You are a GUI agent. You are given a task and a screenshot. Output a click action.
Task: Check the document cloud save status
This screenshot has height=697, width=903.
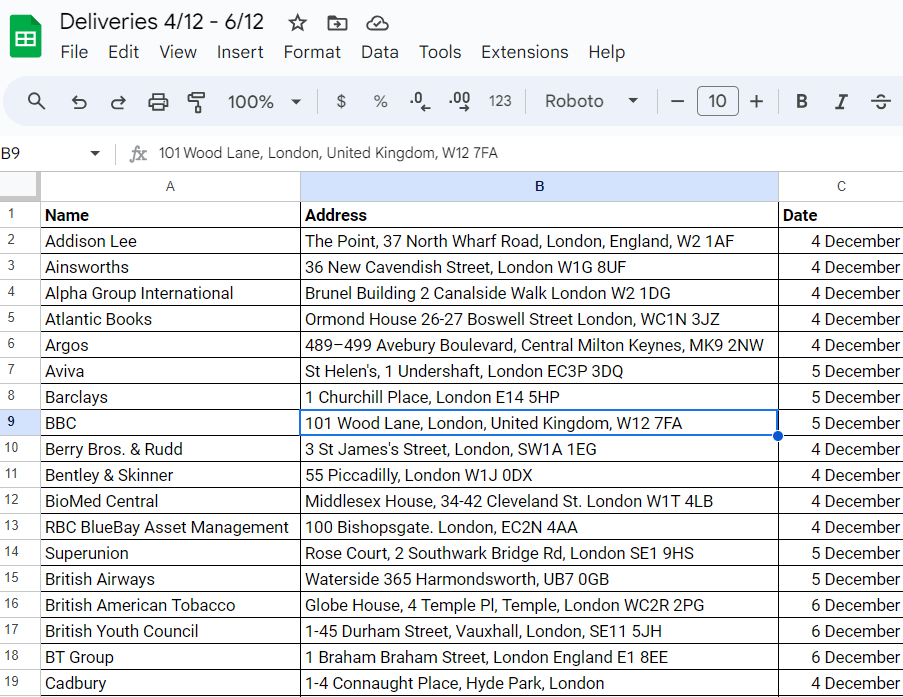pos(375,21)
